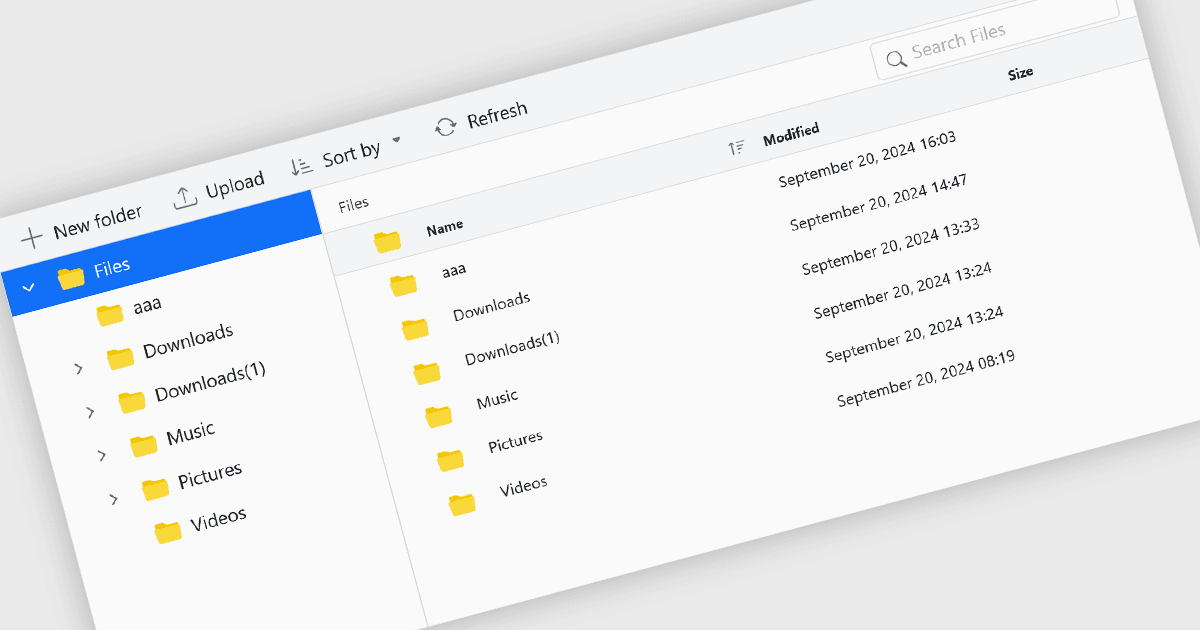The image size is (1200, 630).
Task: Select the Pictures row name in file list
Action: [516, 442]
